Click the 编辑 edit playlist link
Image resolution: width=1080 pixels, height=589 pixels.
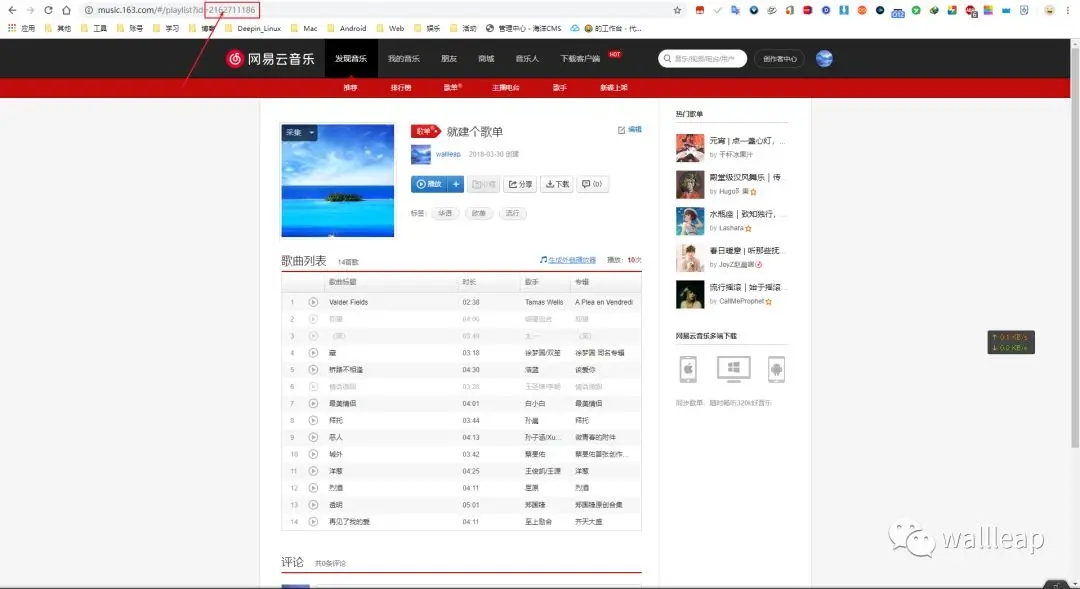click(x=630, y=130)
